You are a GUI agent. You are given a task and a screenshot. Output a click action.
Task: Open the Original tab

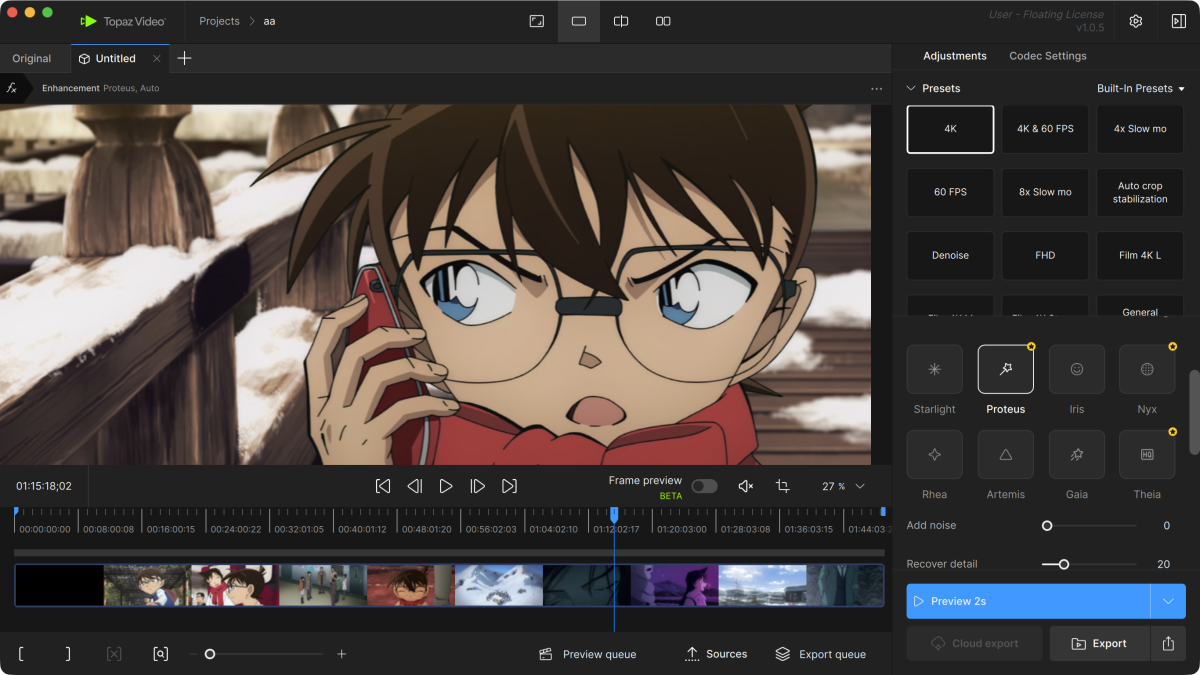pos(32,58)
